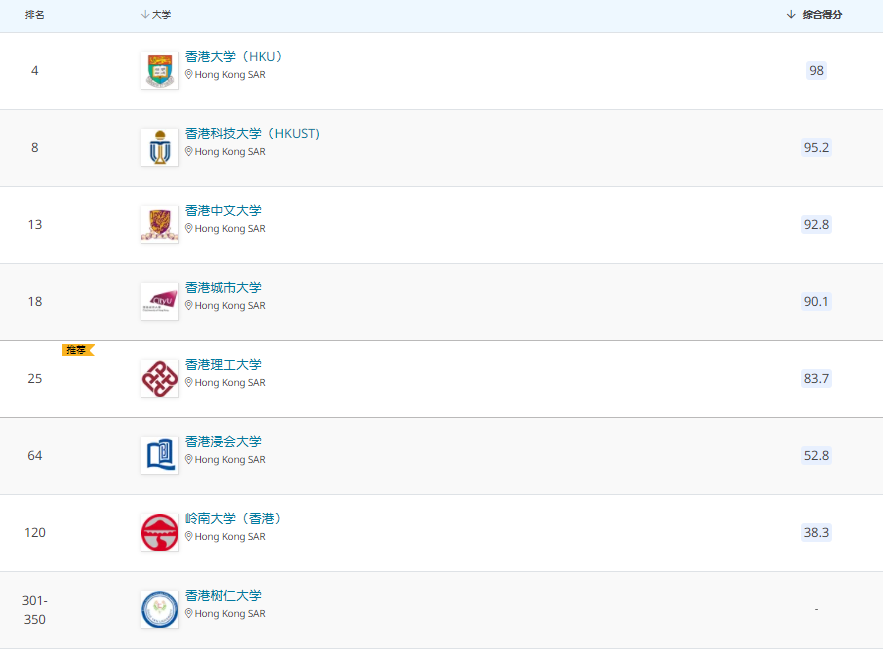Click rank number 18 for 香港城市大学
The image size is (883, 649).
coord(35,301)
